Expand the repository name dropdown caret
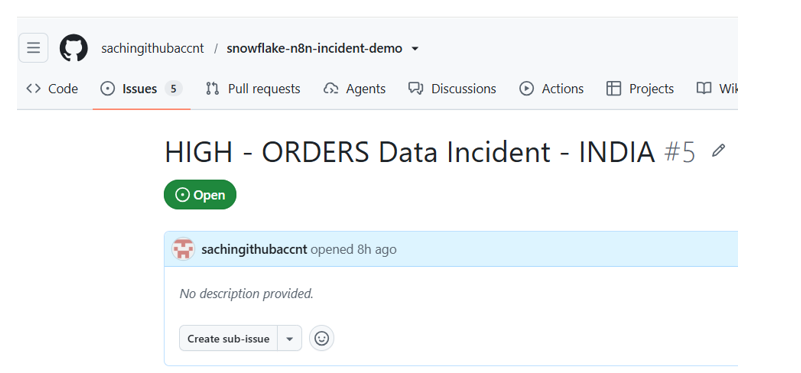 [x=415, y=49]
